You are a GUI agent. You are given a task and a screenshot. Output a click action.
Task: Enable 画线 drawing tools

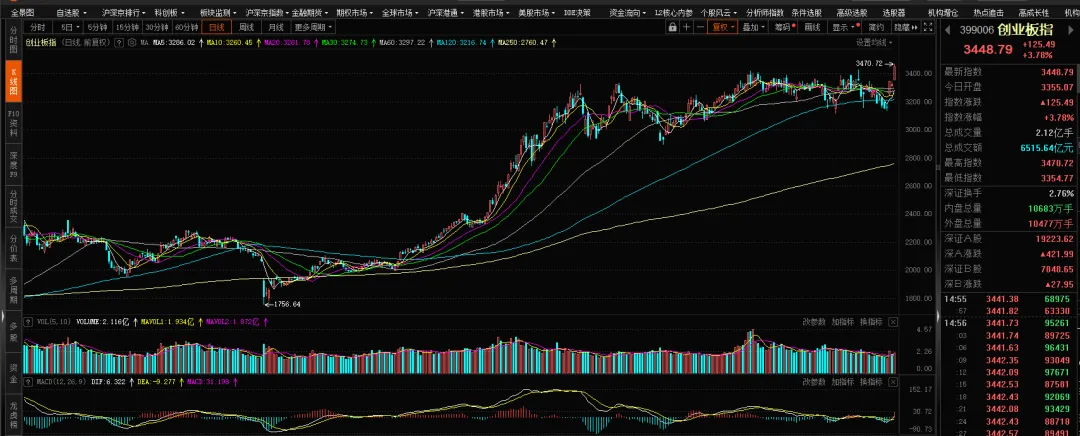[x=813, y=28]
